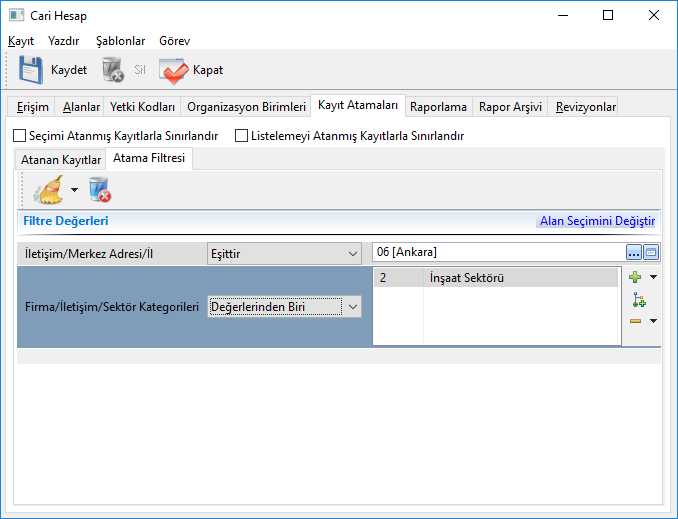Click the window icon next to Ankara field
Screen dimensions: 678x519
coord(651,252)
